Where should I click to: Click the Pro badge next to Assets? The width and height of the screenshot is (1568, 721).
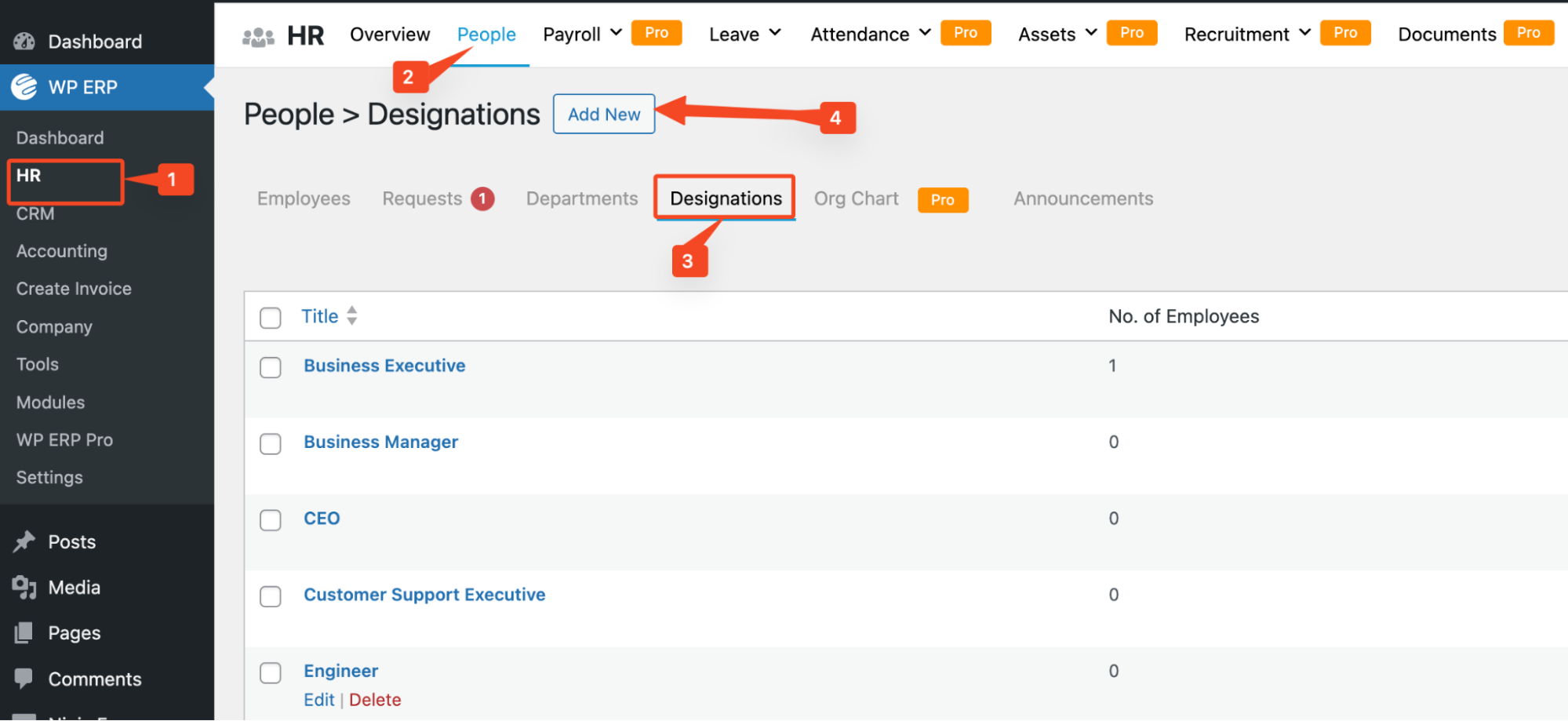[x=1132, y=33]
